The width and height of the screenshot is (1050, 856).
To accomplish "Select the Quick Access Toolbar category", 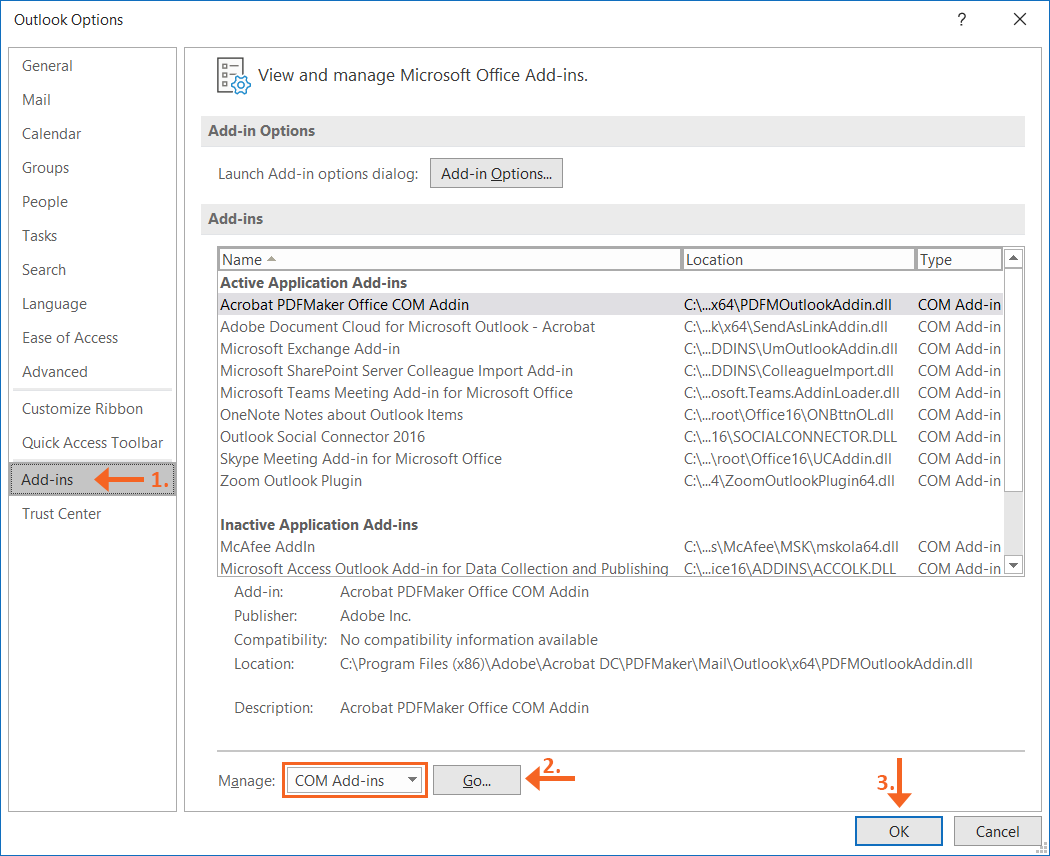I will [x=92, y=443].
